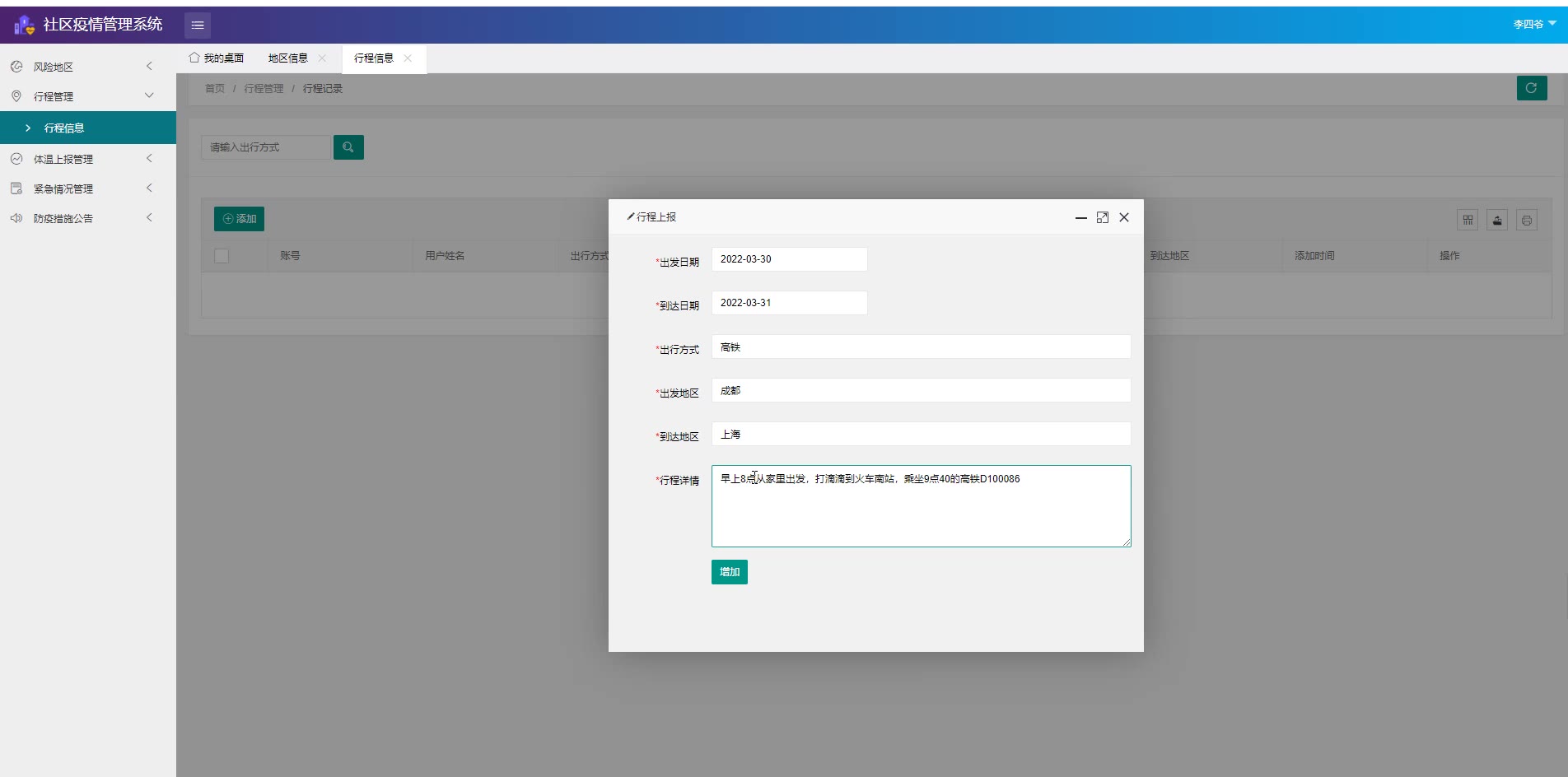Click the 出行方式 field containing 高铁

pos(922,347)
